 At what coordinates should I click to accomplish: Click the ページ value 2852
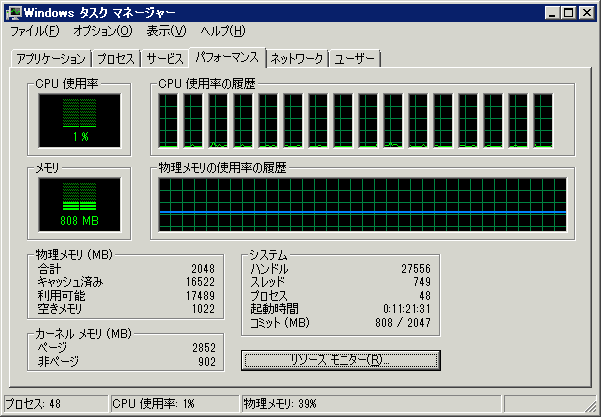click(204, 348)
